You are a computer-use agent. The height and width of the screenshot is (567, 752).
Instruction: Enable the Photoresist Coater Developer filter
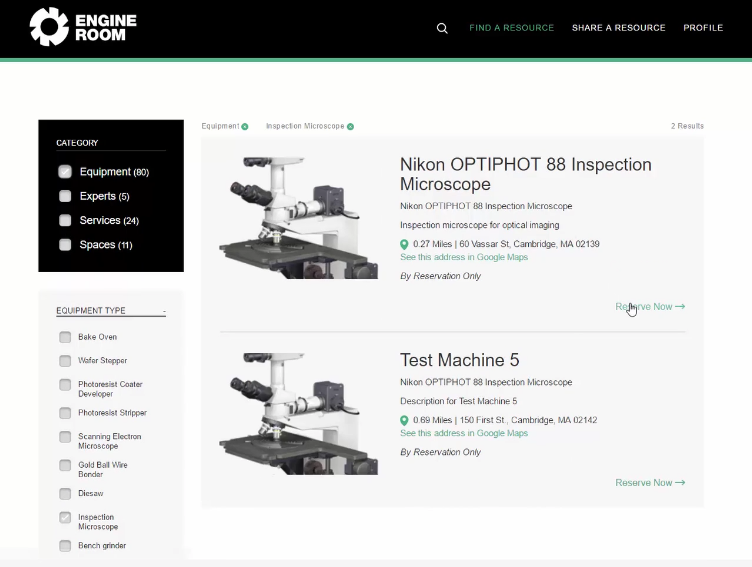65,385
